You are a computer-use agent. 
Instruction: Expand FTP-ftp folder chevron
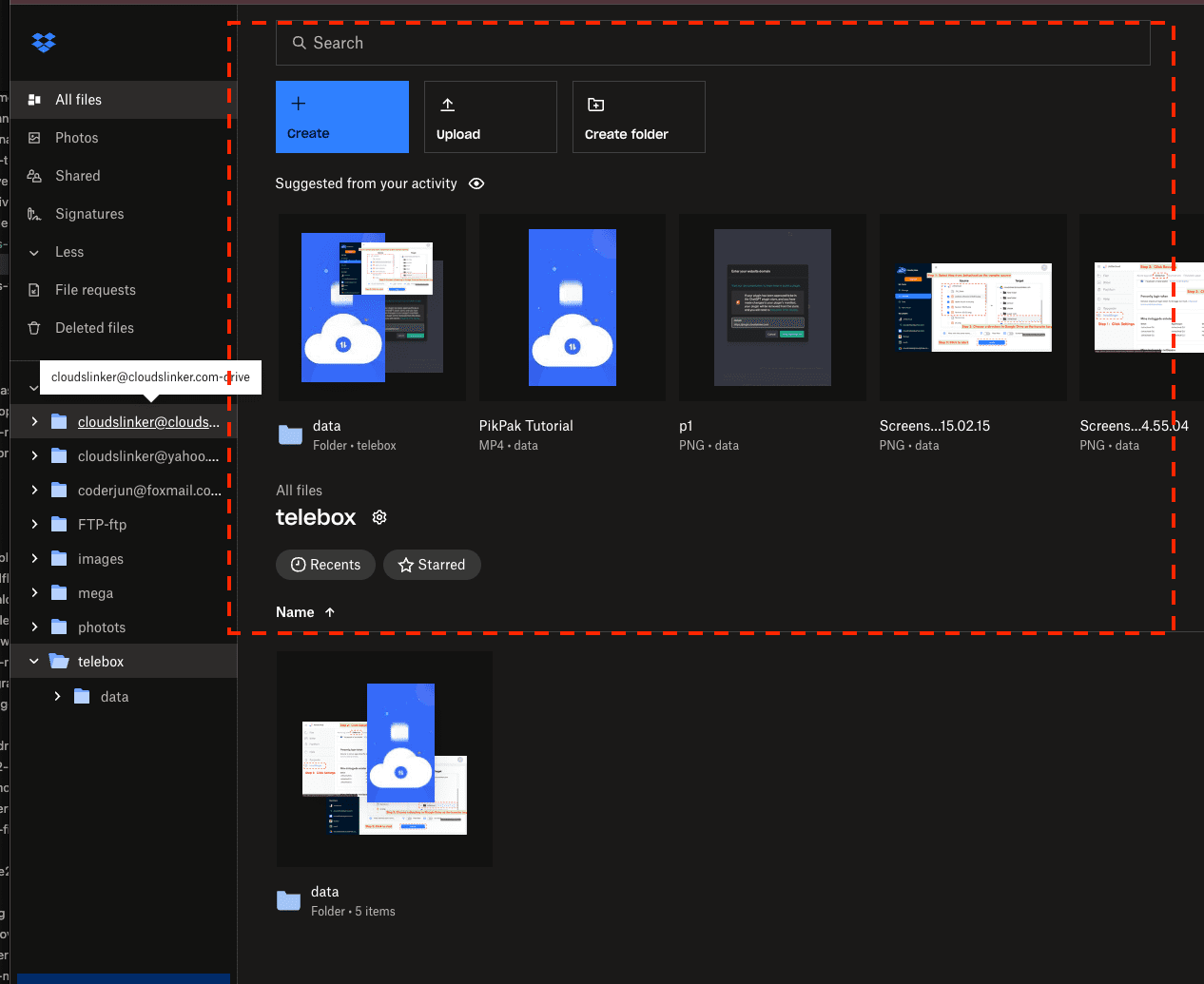[34, 525]
